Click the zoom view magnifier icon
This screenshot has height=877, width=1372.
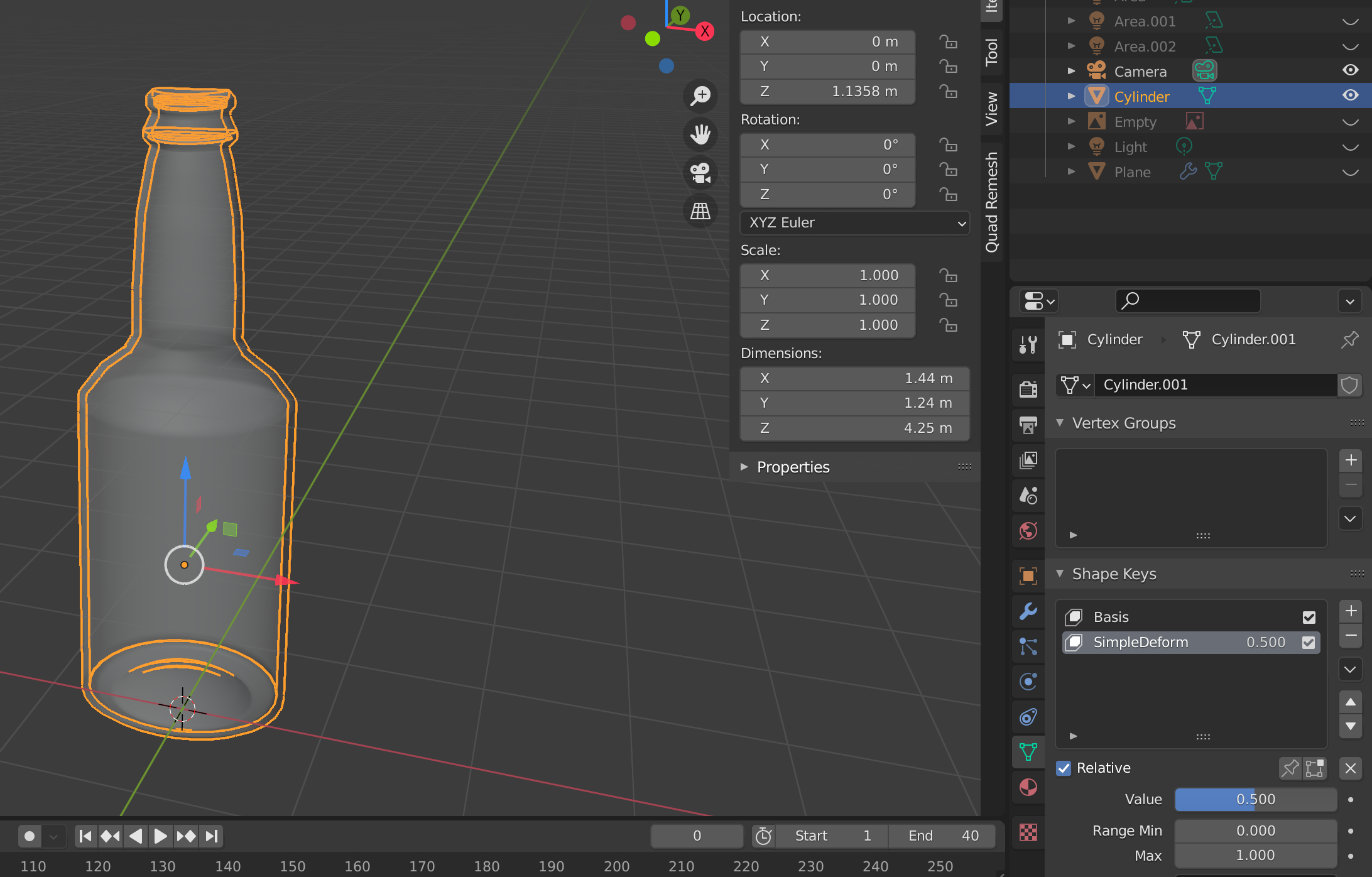click(x=700, y=95)
